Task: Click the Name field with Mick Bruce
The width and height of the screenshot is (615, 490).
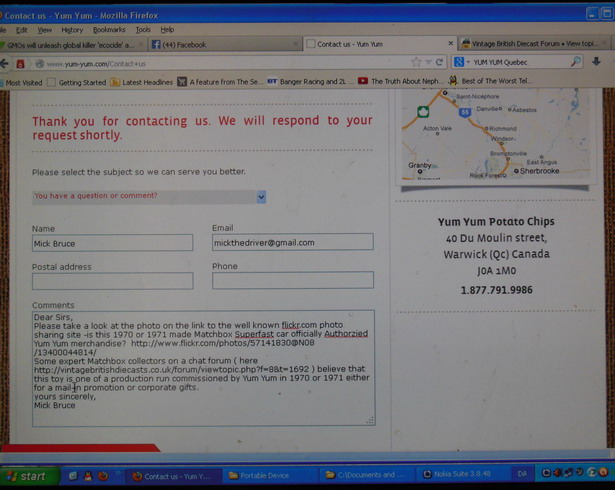Action: (113, 243)
